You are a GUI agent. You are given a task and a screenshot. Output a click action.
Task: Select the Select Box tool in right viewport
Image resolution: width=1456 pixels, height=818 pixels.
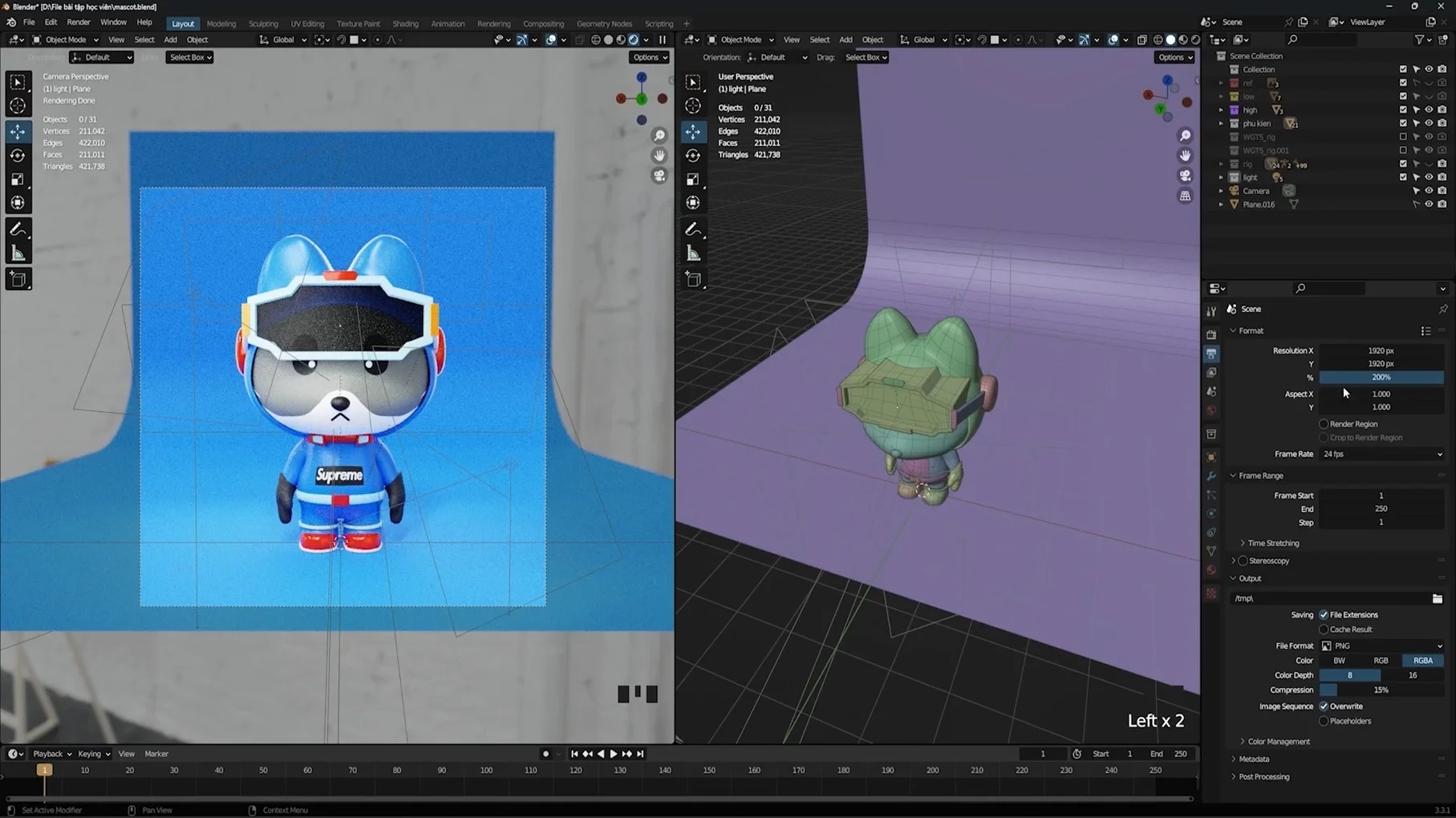click(x=693, y=82)
